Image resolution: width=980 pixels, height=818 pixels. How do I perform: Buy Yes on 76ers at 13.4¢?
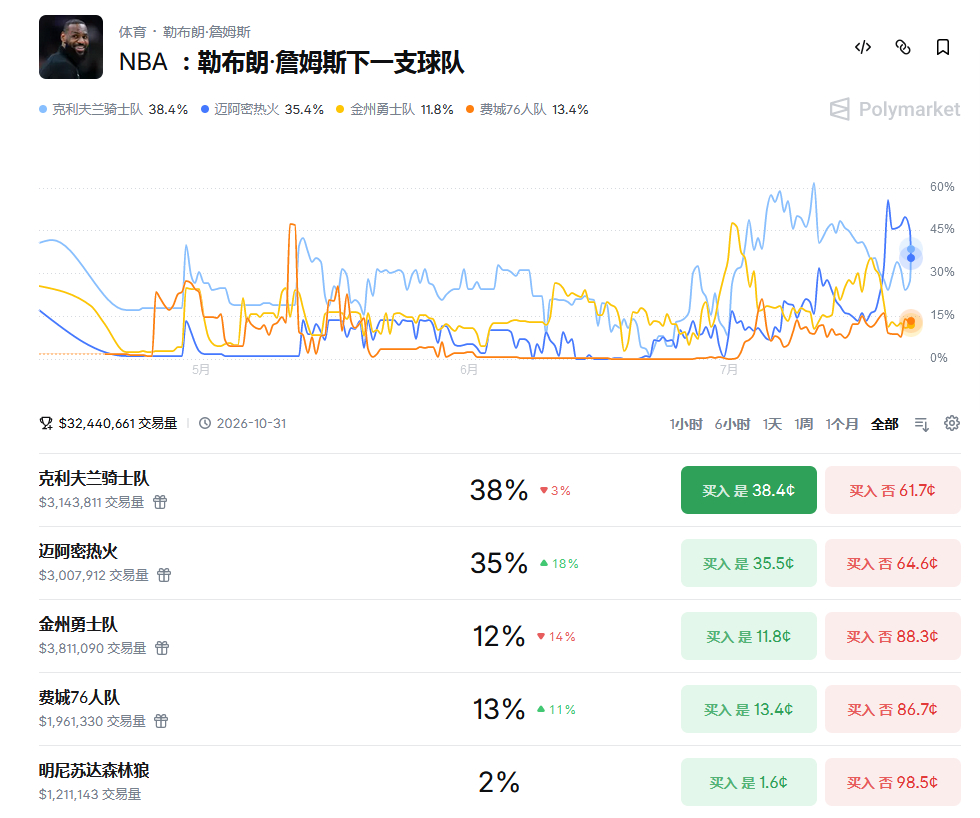coord(749,709)
